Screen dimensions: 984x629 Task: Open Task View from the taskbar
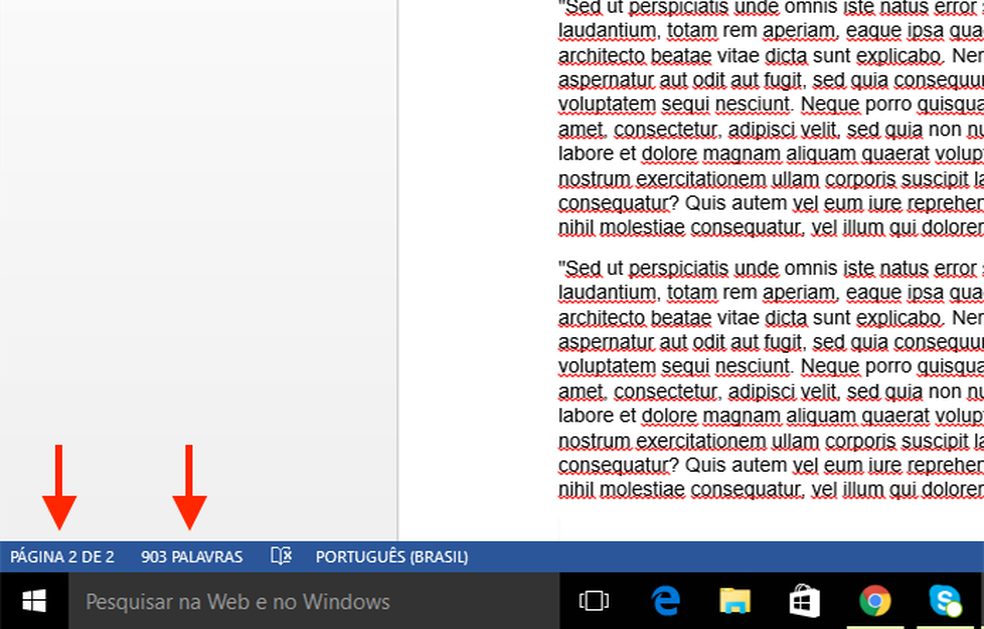(x=594, y=600)
